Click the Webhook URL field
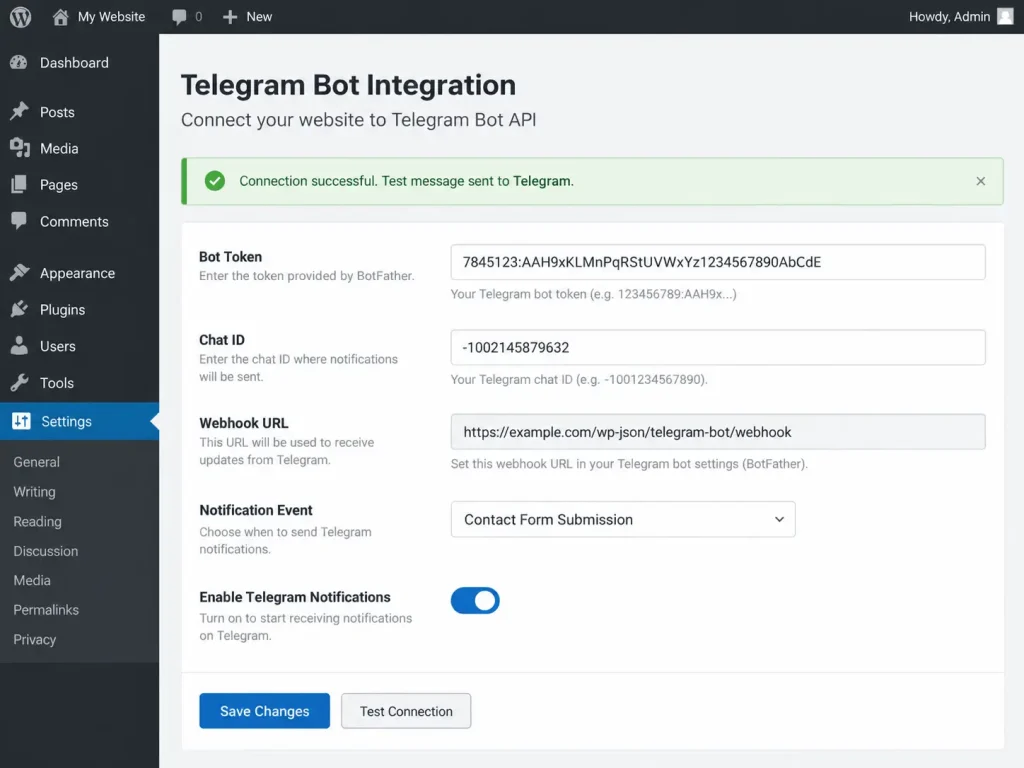1024x768 pixels. click(x=718, y=432)
